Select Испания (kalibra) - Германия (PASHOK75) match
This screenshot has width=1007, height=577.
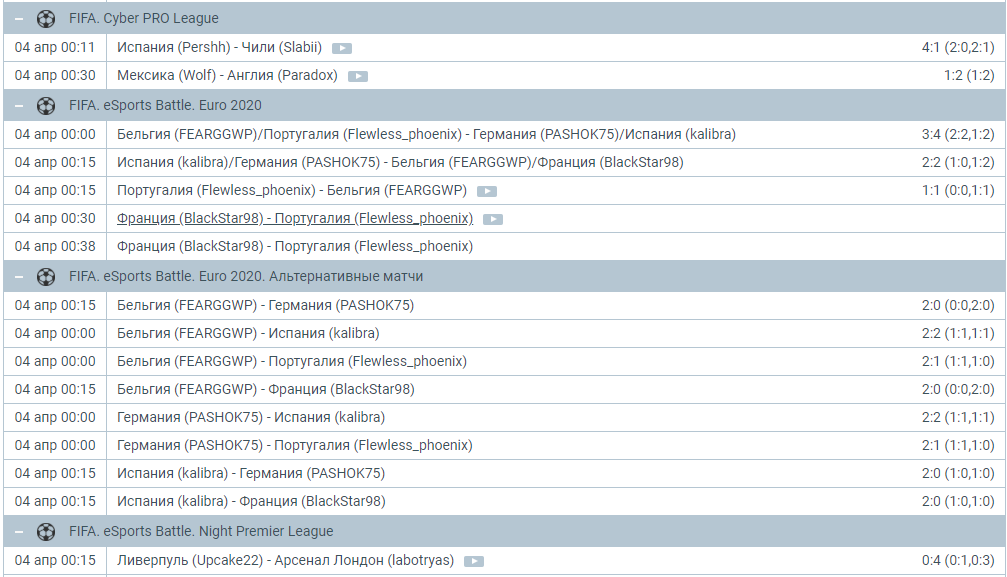click(251, 473)
